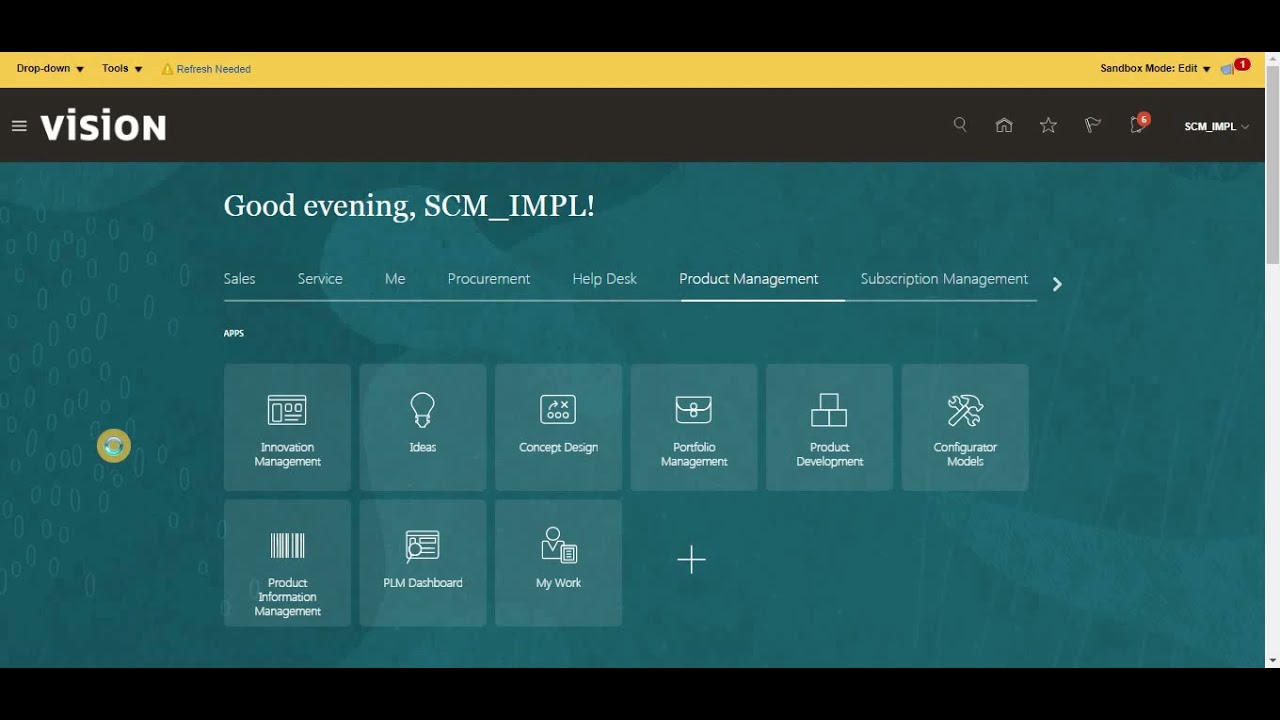
Task: Open Product Information Management app
Action: coord(287,563)
